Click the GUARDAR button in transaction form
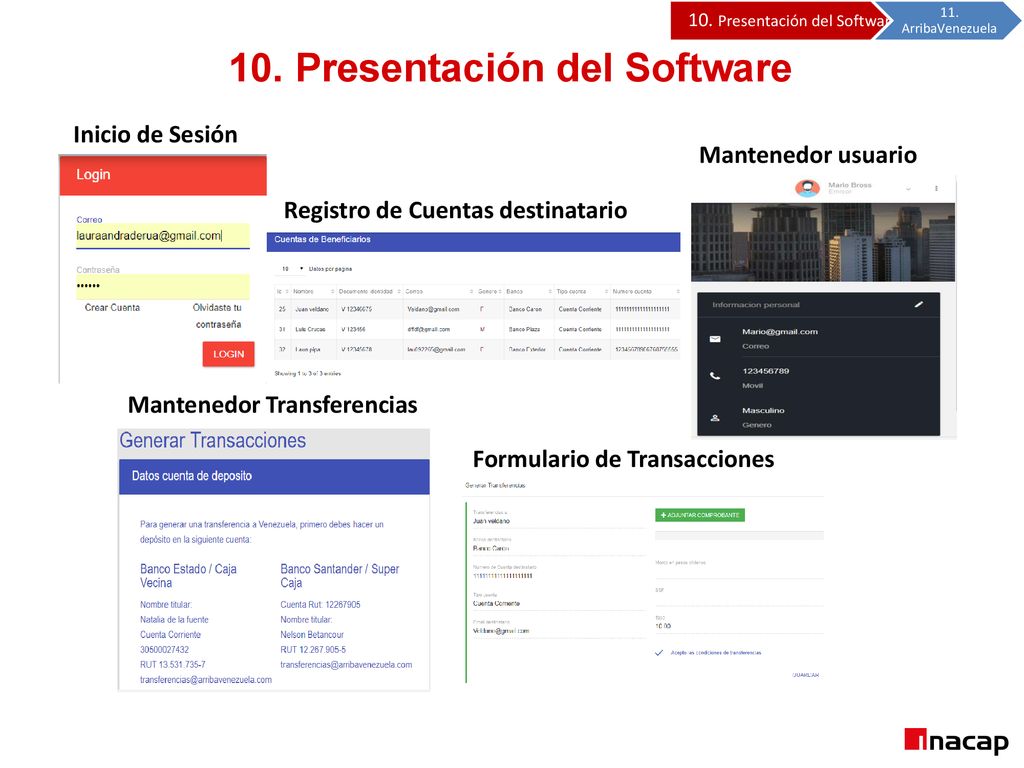This screenshot has height=768, width=1024. point(805,675)
